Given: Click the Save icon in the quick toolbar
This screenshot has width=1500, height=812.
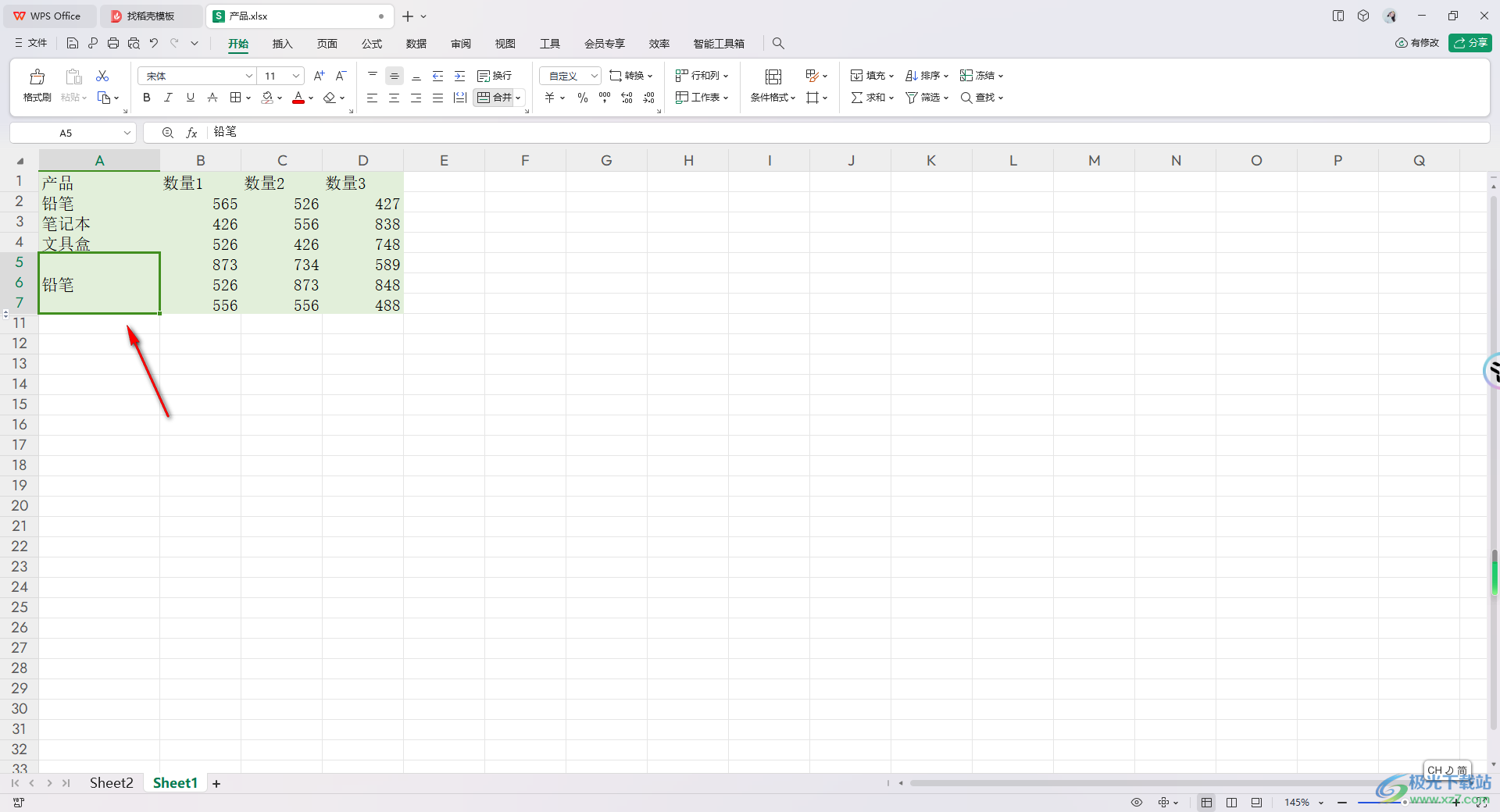Looking at the screenshot, I should pos(73,43).
